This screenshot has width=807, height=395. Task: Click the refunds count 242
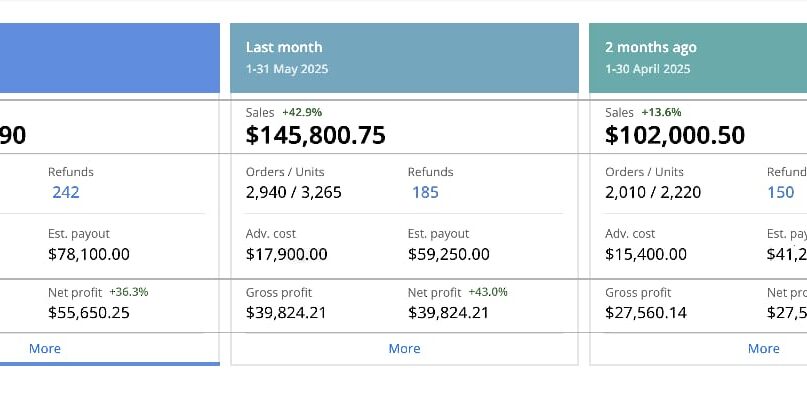pyautogui.click(x=66, y=193)
